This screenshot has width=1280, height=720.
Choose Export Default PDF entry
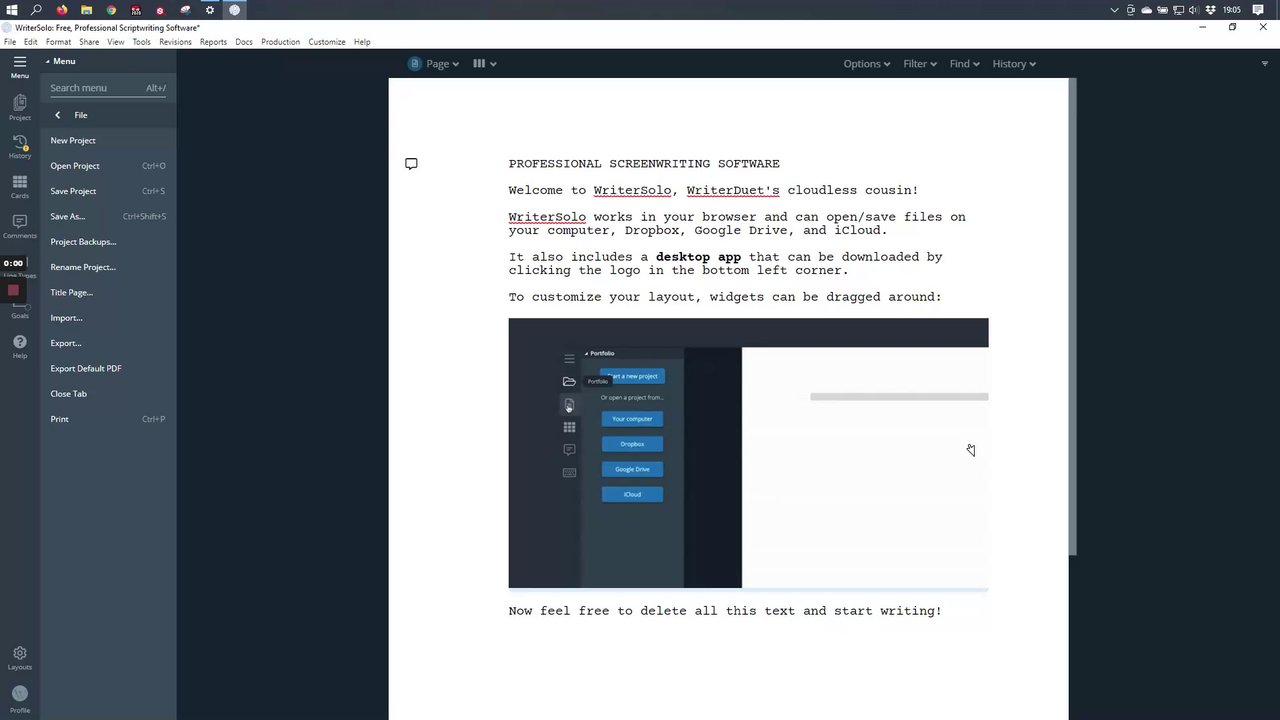click(x=108, y=369)
